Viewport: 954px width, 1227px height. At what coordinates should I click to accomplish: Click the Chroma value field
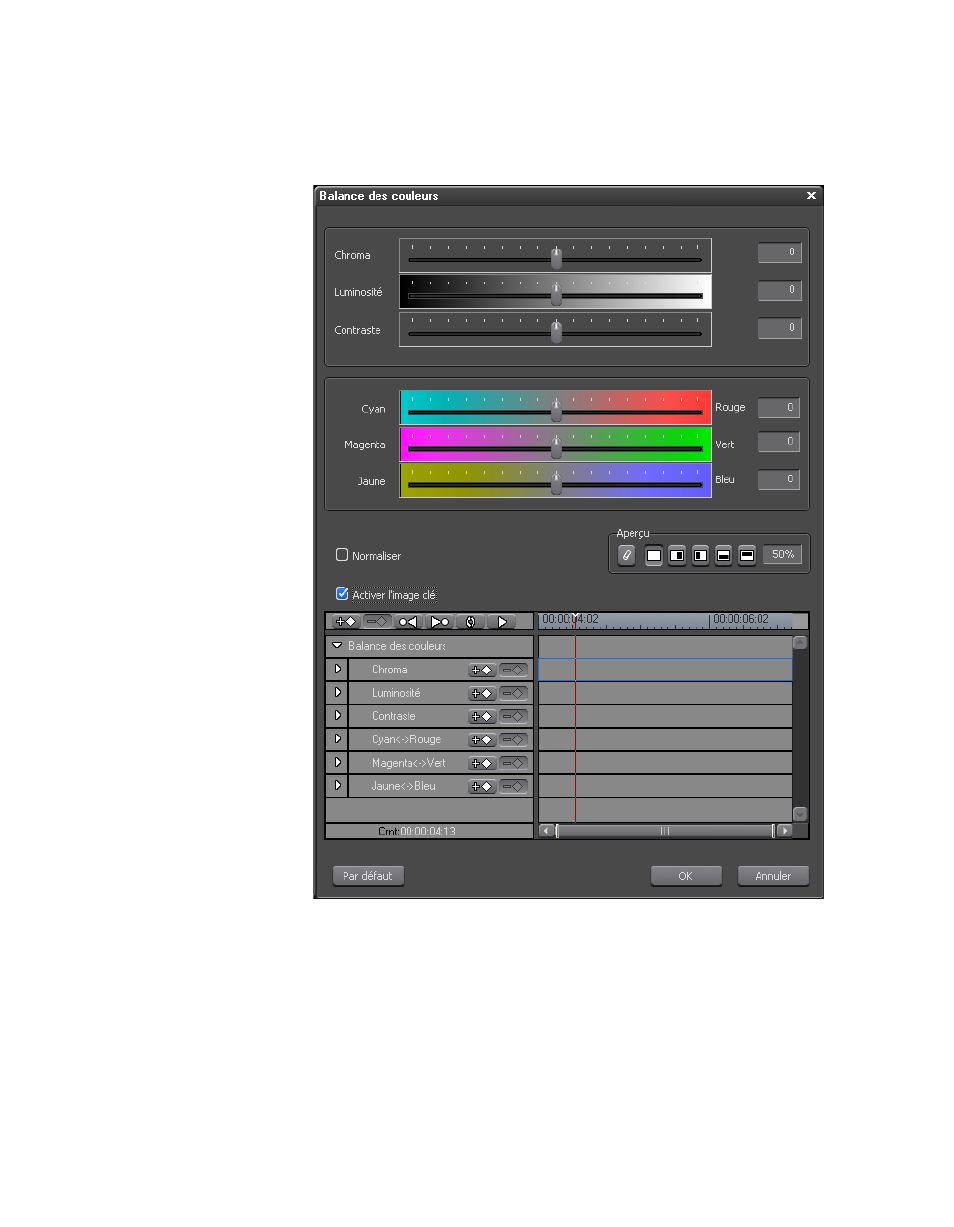(779, 253)
